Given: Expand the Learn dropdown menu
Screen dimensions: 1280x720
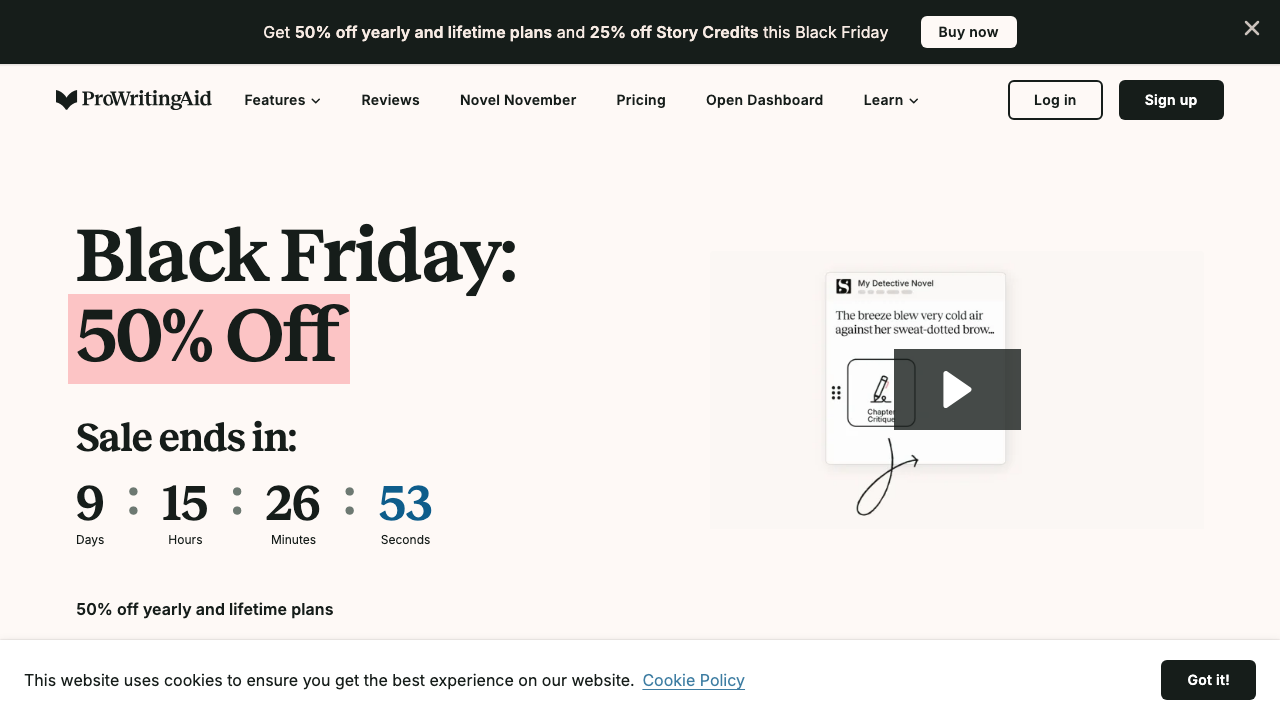Looking at the screenshot, I should [891, 100].
